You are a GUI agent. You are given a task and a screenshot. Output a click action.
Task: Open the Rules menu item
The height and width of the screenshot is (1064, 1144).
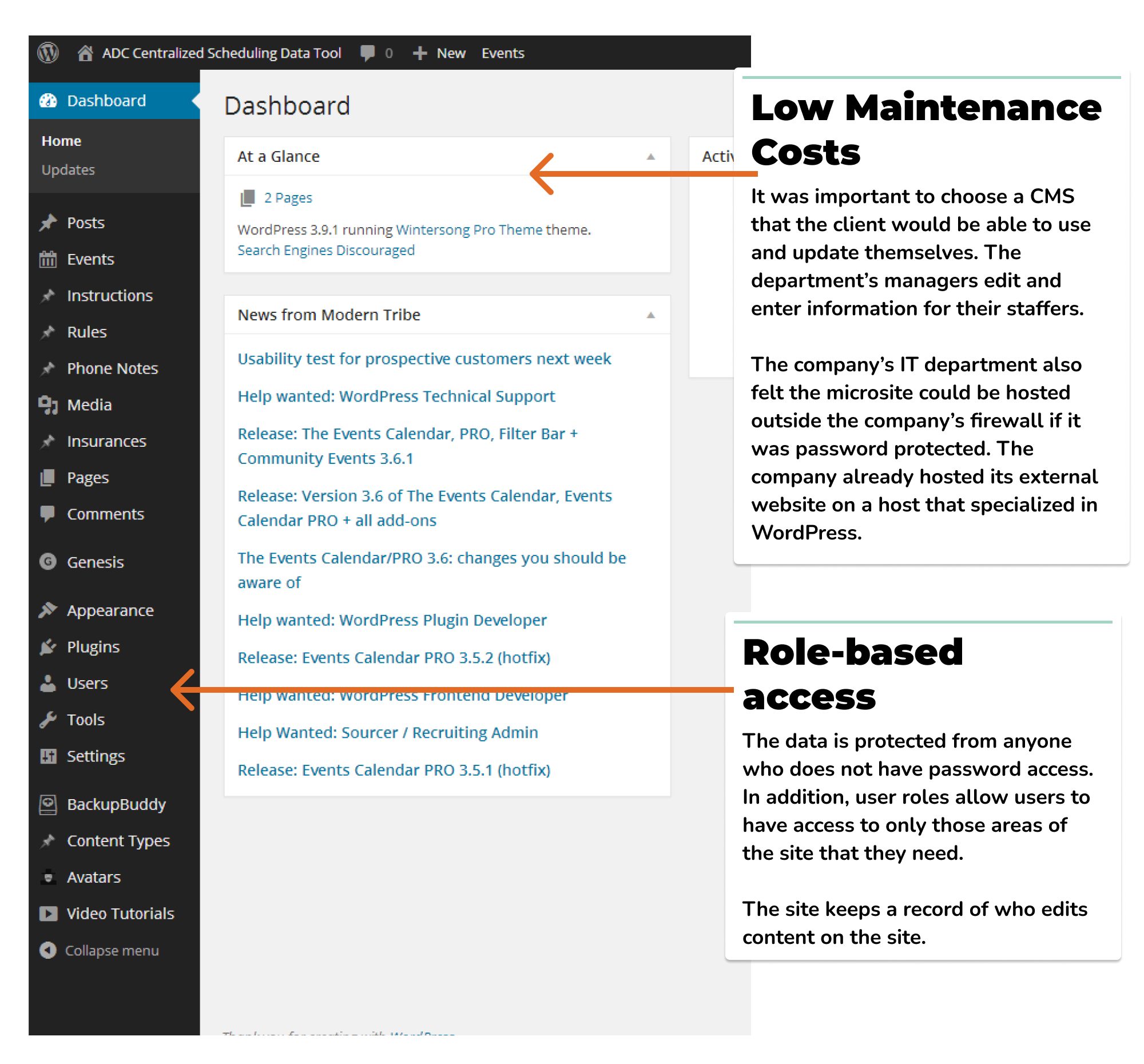87,332
